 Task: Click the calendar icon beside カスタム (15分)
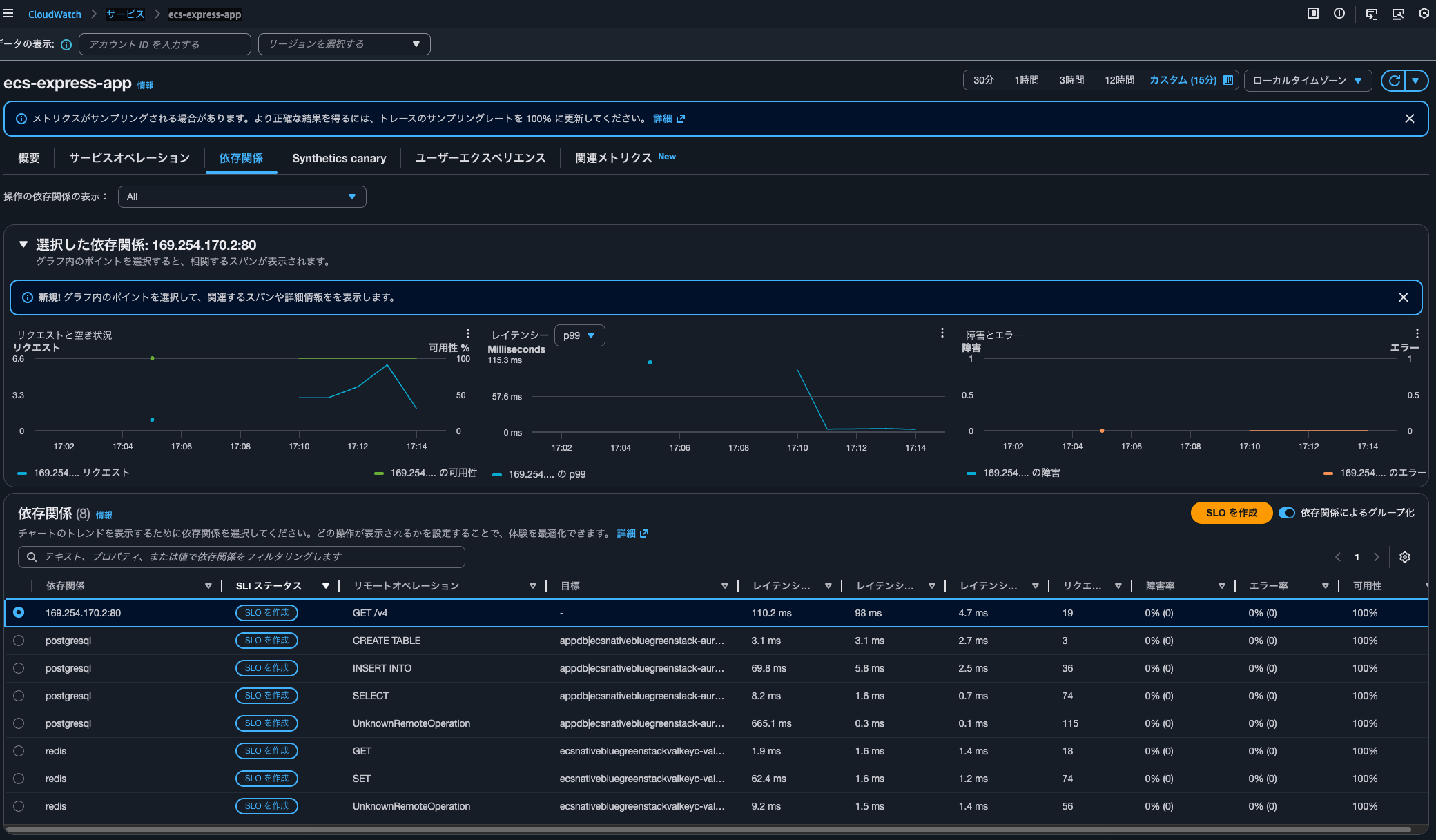pyautogui.click(x=1228, y=80)
